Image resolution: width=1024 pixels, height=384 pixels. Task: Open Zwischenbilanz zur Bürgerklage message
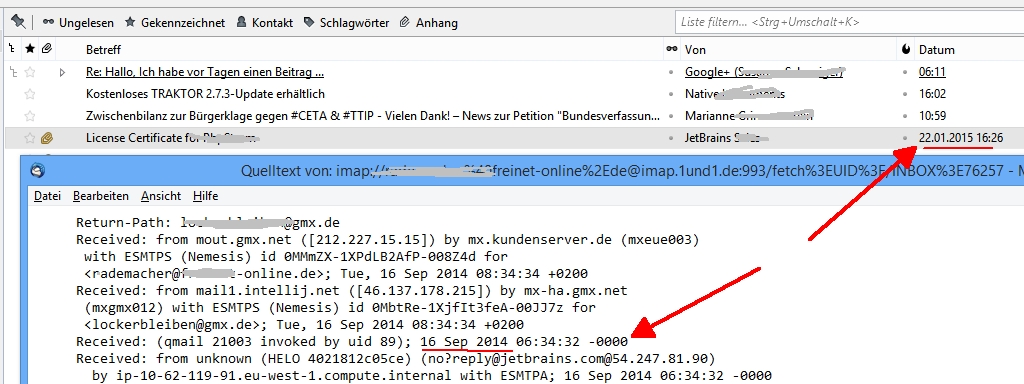point(373,116)
